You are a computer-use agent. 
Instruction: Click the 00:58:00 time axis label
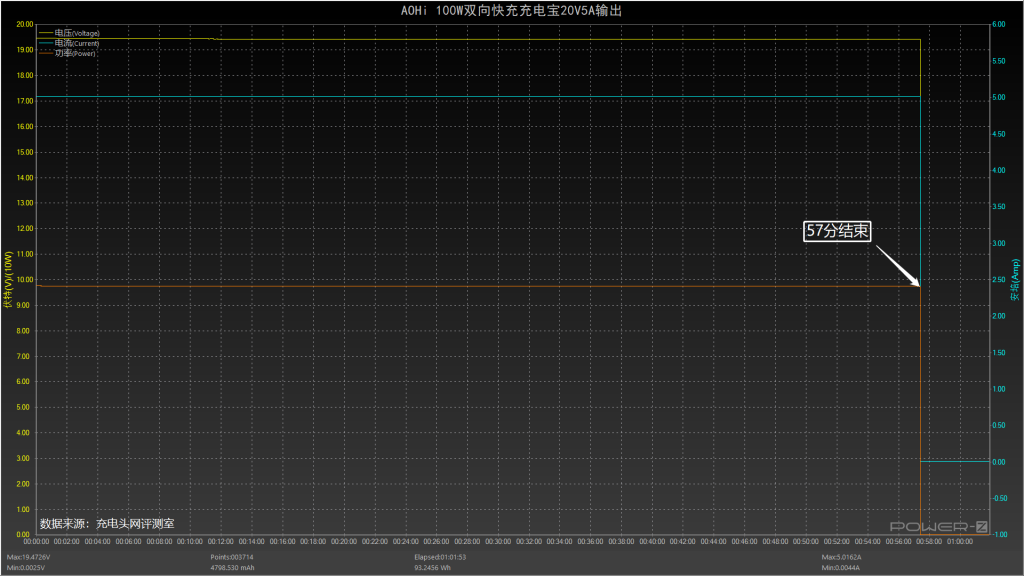coord(929,541)
